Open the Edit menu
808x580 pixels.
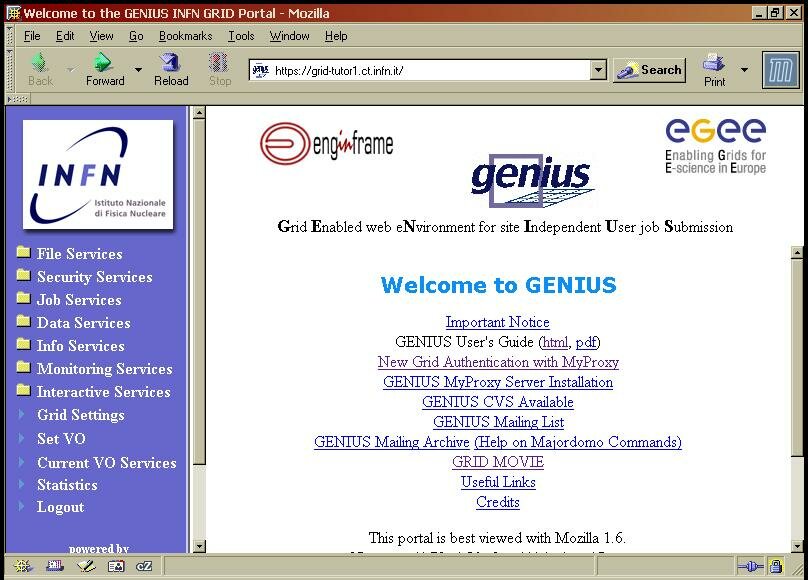[65, 36]
